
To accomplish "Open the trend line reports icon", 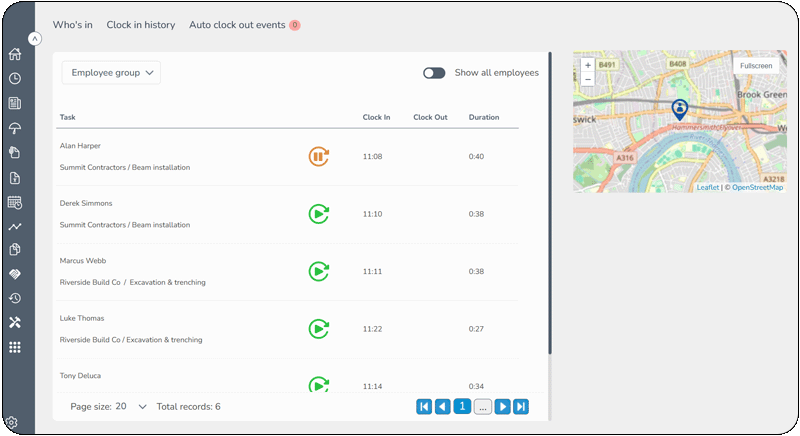I will (15, 226).
